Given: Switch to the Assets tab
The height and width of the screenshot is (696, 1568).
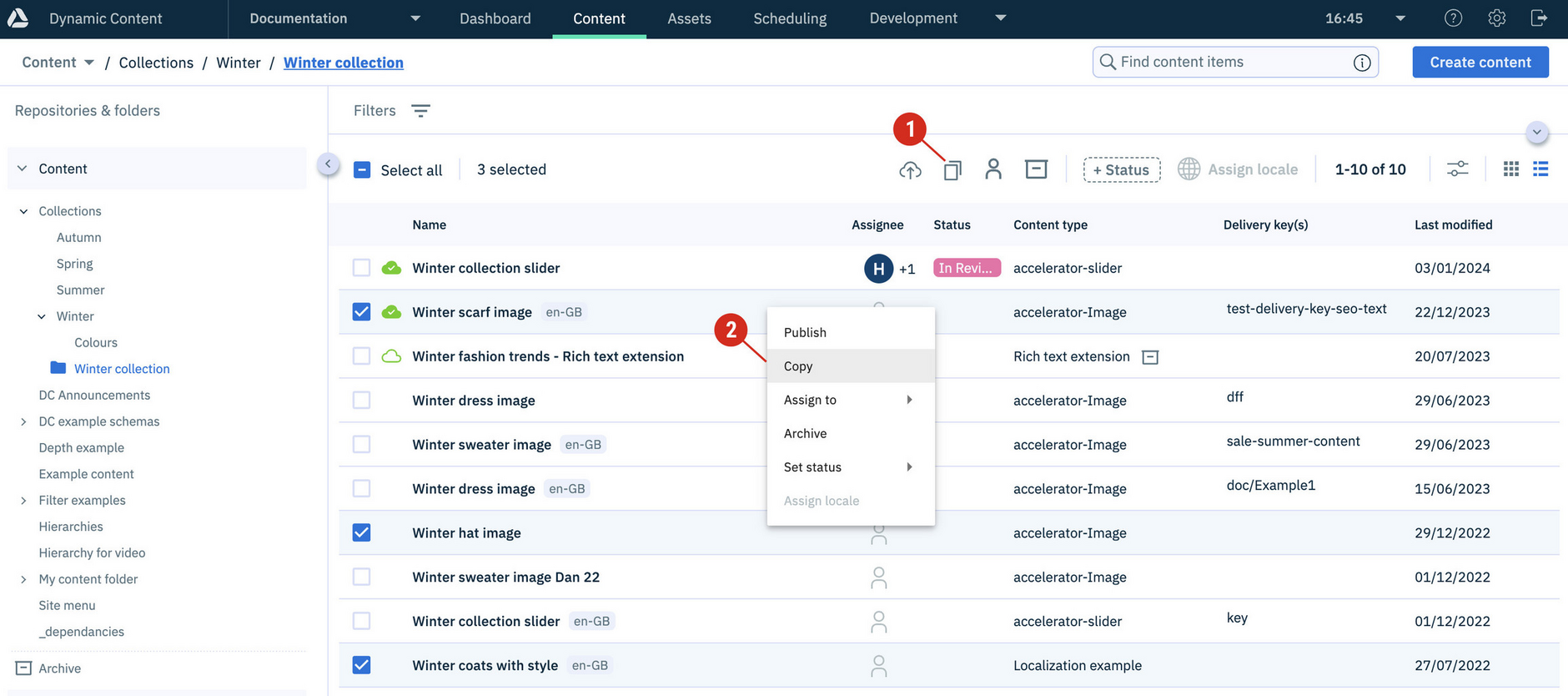Looking at the screenshot, I should coord(689,18).
